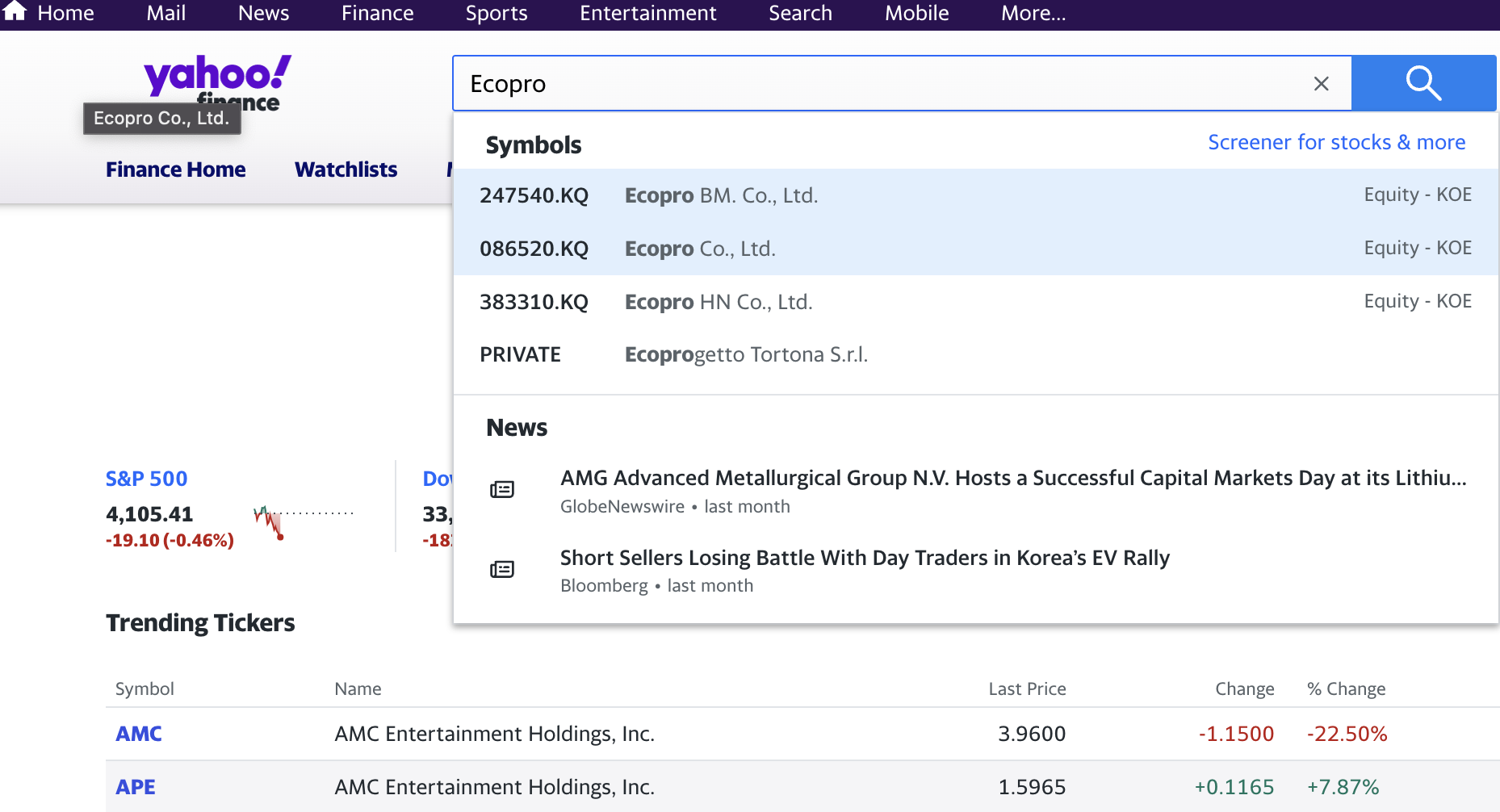The height and width of the screenshot is (812, 1500).
Task: Click the Symbols section heading
Action: 534,145
